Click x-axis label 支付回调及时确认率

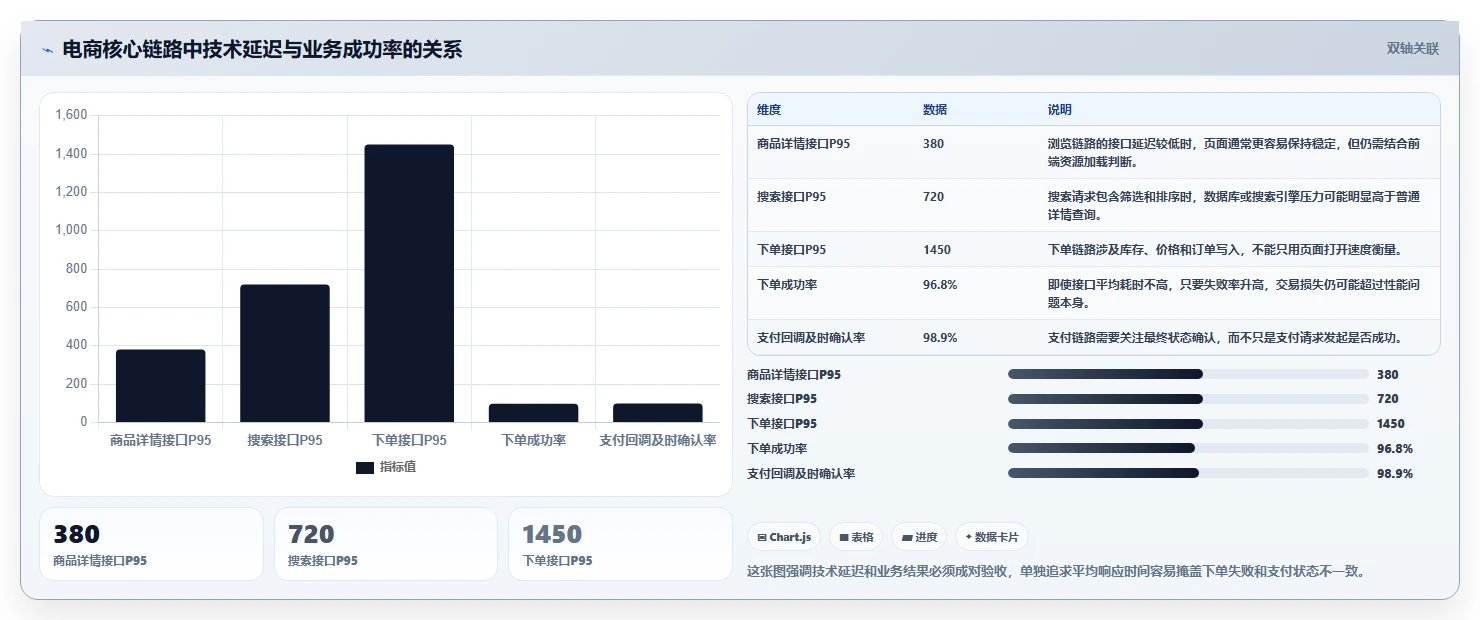coord(657,440)
